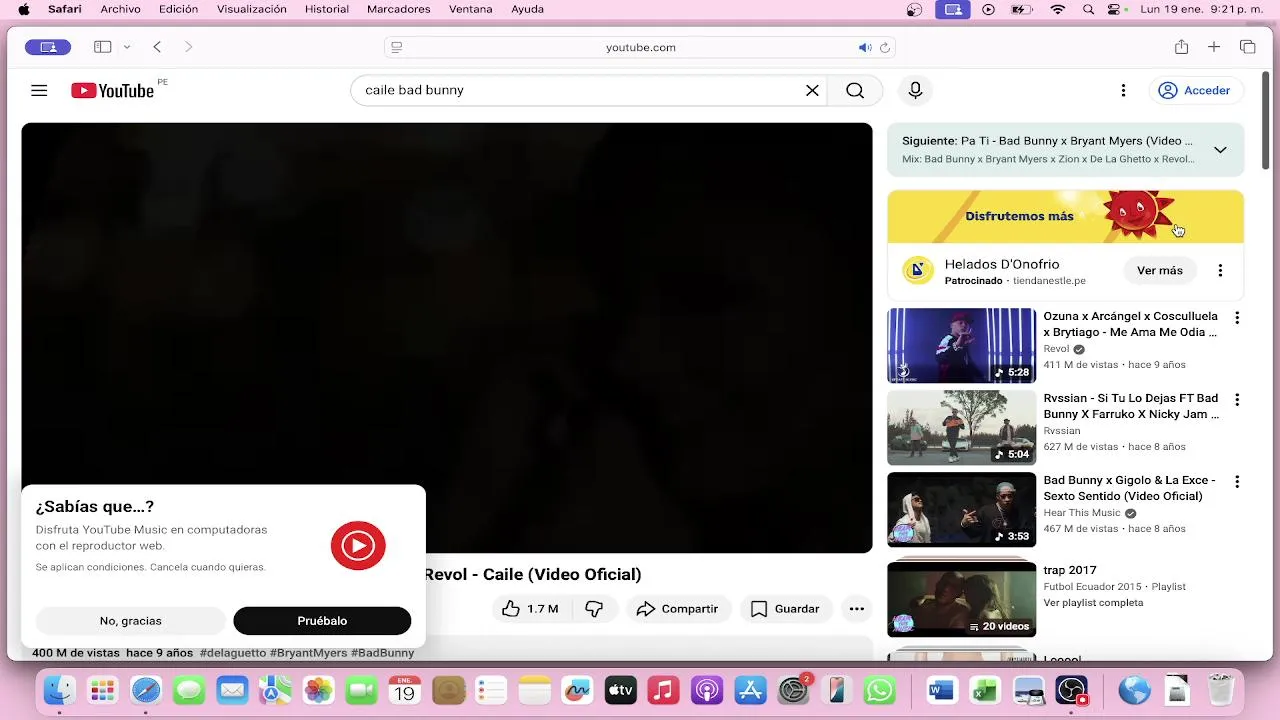Open WhatsApp from the Dock
Viewport: 1280px width, 720px height.
pos(880,690)
